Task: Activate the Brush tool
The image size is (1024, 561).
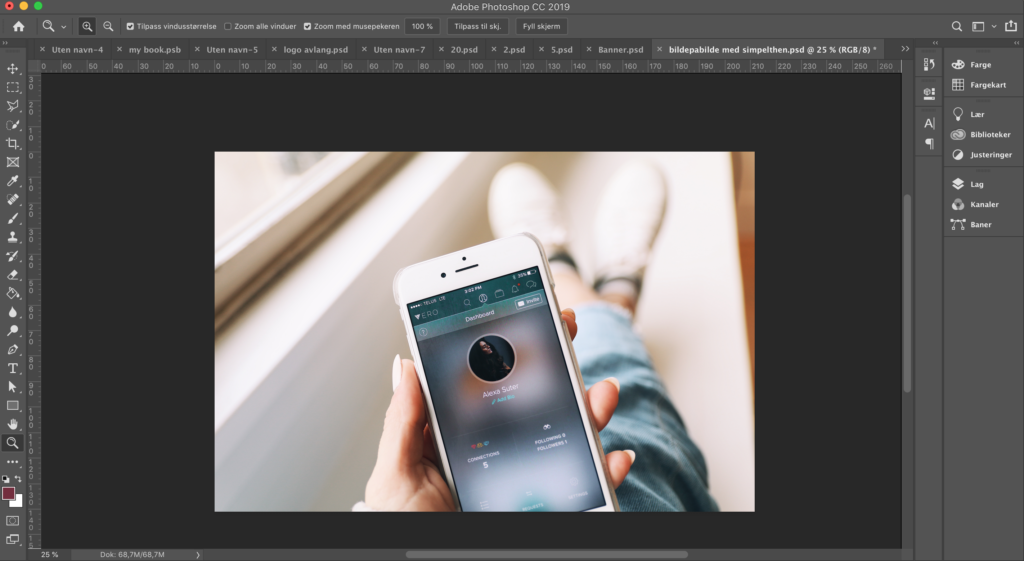Action: click(x=13, y=218)
